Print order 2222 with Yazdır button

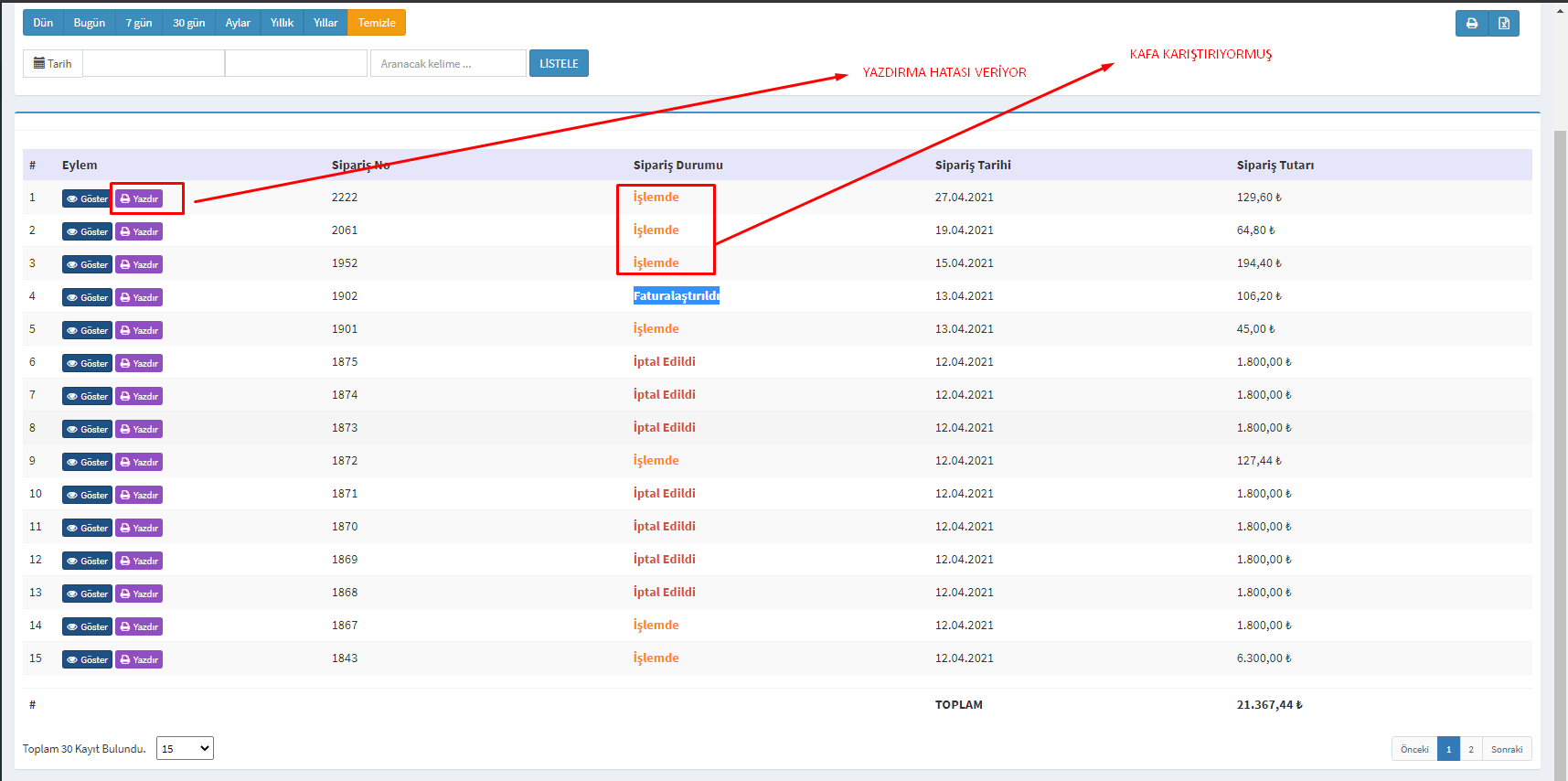coord(139,199)
